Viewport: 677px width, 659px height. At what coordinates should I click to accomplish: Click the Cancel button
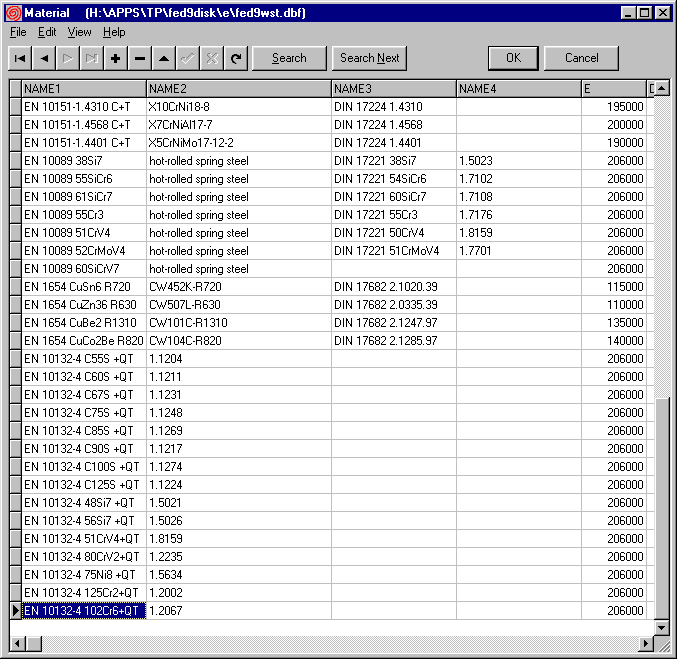(x=581, y=58)
